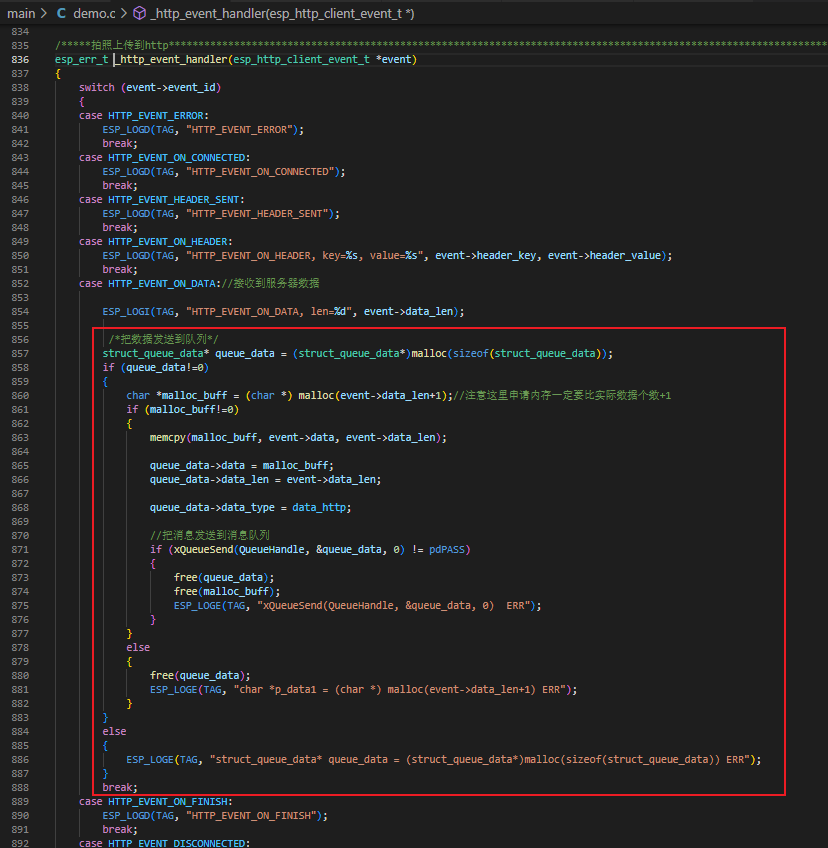Screen dimensions: 828x848
Task: Click 'event->header_key' argument on line 850
Action: tap(486, 255)
